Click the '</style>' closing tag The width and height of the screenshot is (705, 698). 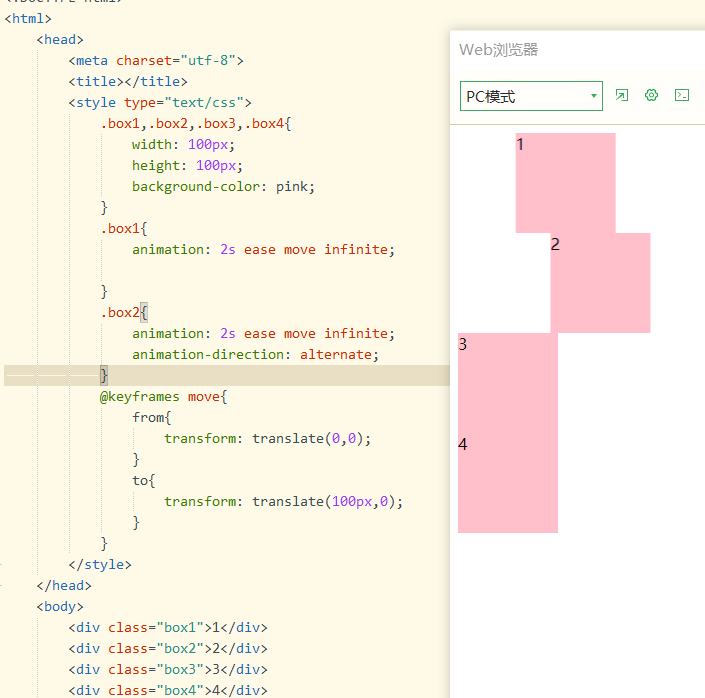coord(100,564)
